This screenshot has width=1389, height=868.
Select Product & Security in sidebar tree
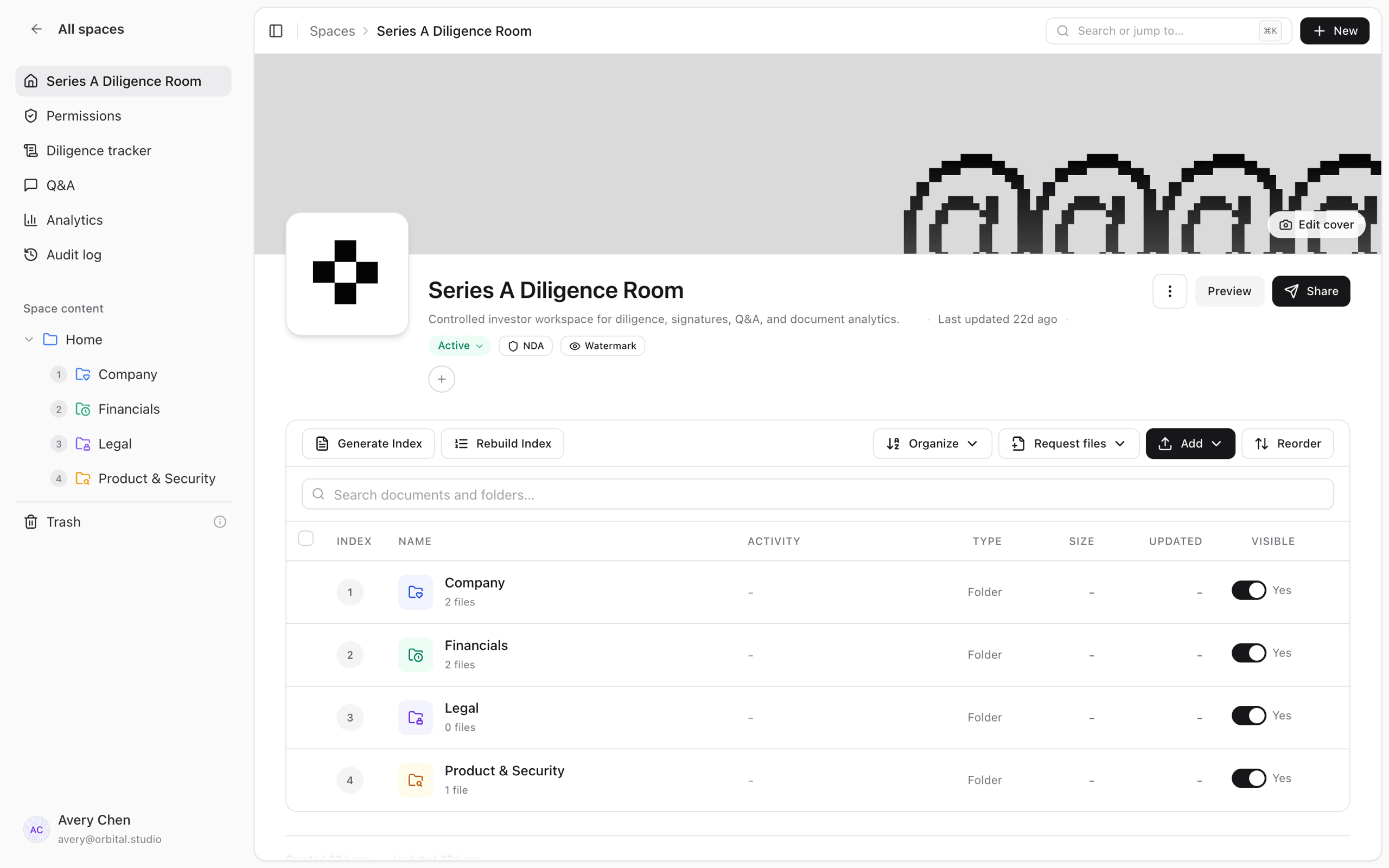tap(157, 479)
